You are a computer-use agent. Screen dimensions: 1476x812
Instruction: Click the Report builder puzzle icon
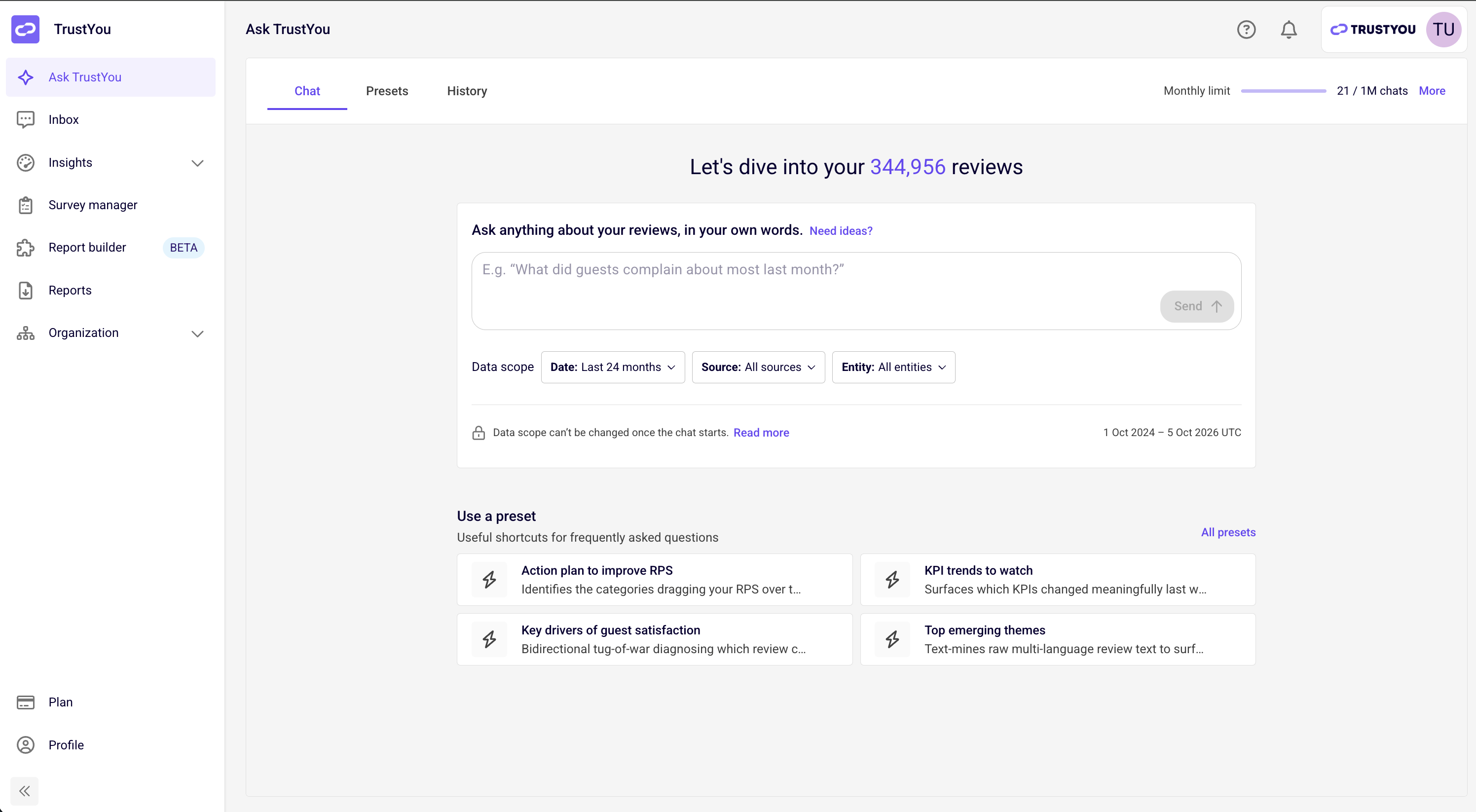(25, 248)
